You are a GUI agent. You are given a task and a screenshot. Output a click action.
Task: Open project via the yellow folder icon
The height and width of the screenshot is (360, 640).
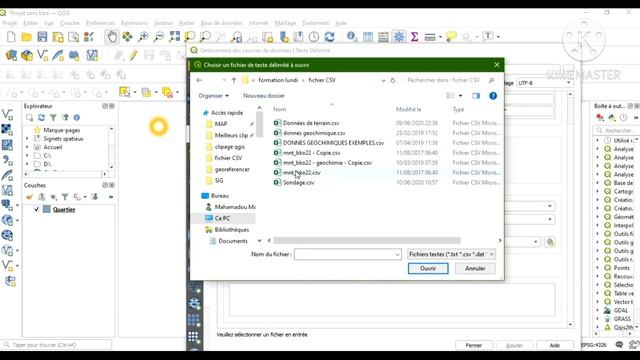[x=27, y=37]
